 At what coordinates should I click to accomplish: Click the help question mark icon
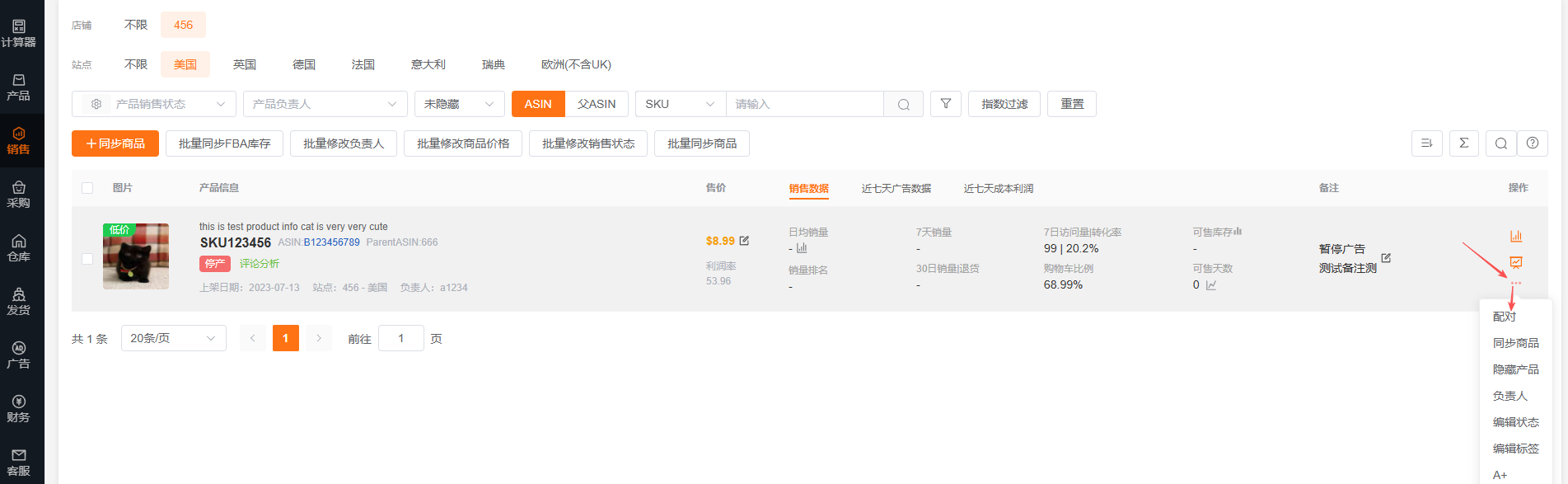pos(1532,143)
